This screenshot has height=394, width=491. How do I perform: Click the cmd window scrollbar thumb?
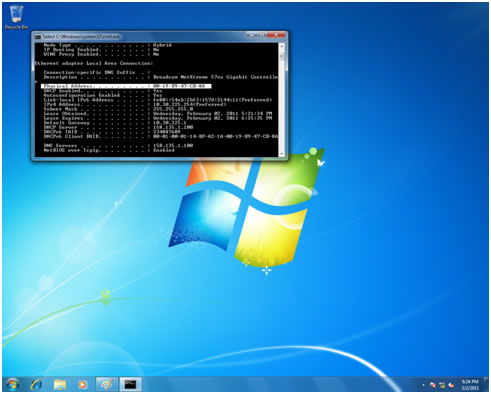[282, 57]
